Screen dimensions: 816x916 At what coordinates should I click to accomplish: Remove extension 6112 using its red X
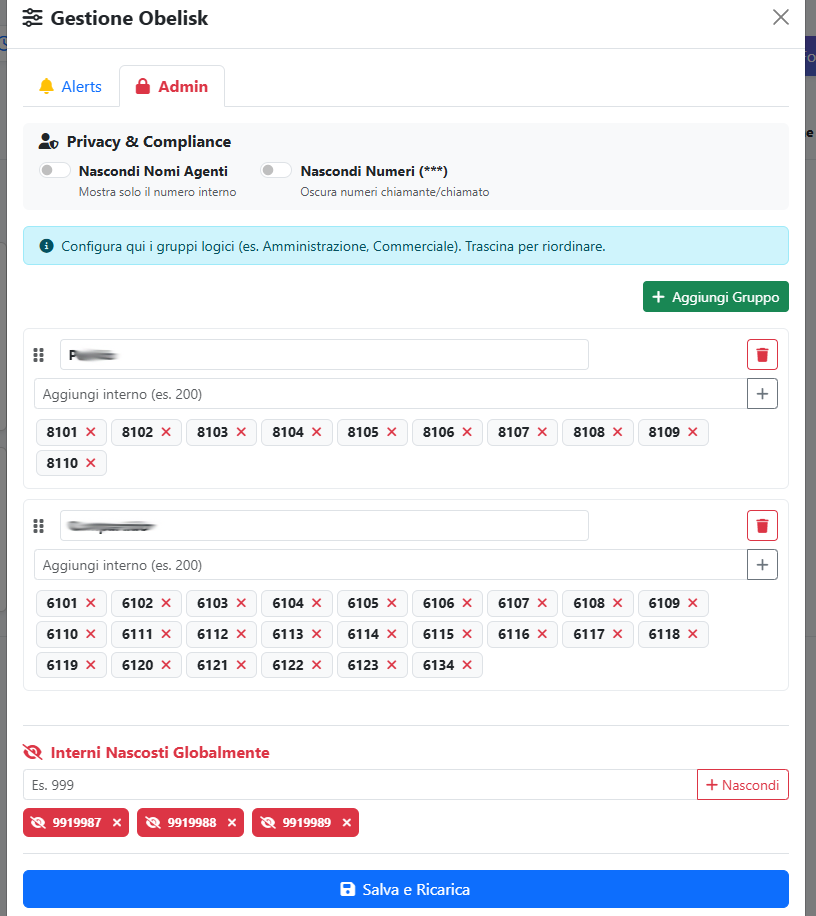(x=241, y=634)
